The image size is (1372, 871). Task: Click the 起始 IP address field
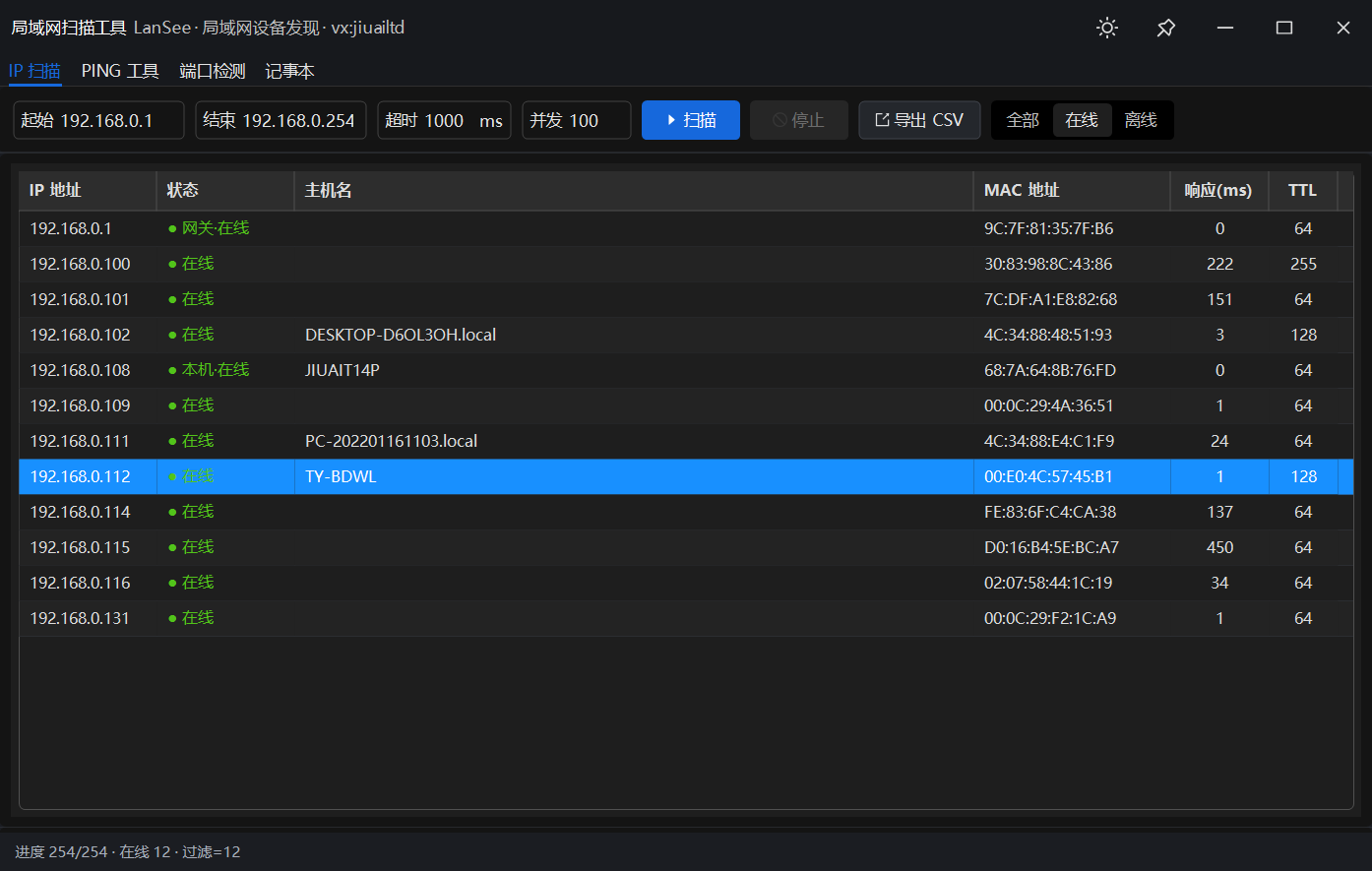point(98,120)
